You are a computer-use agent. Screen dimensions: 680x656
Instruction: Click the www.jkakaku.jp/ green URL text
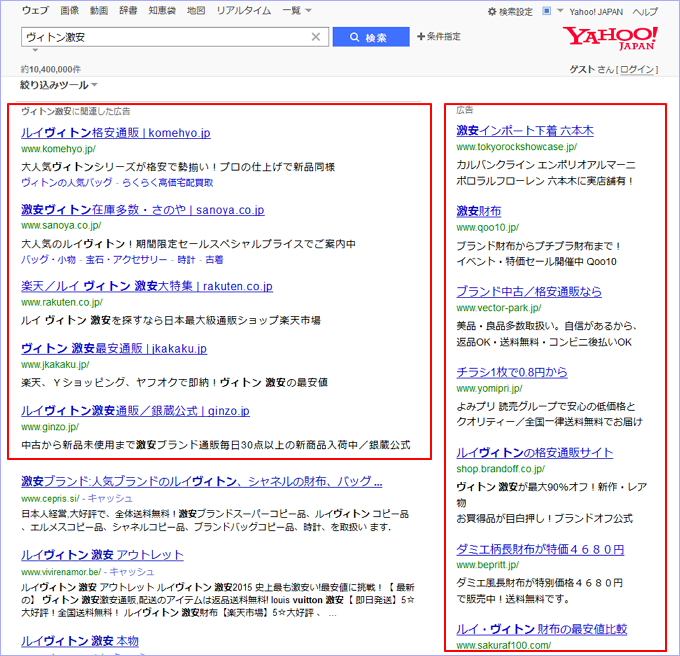click(x=56, y=365)
